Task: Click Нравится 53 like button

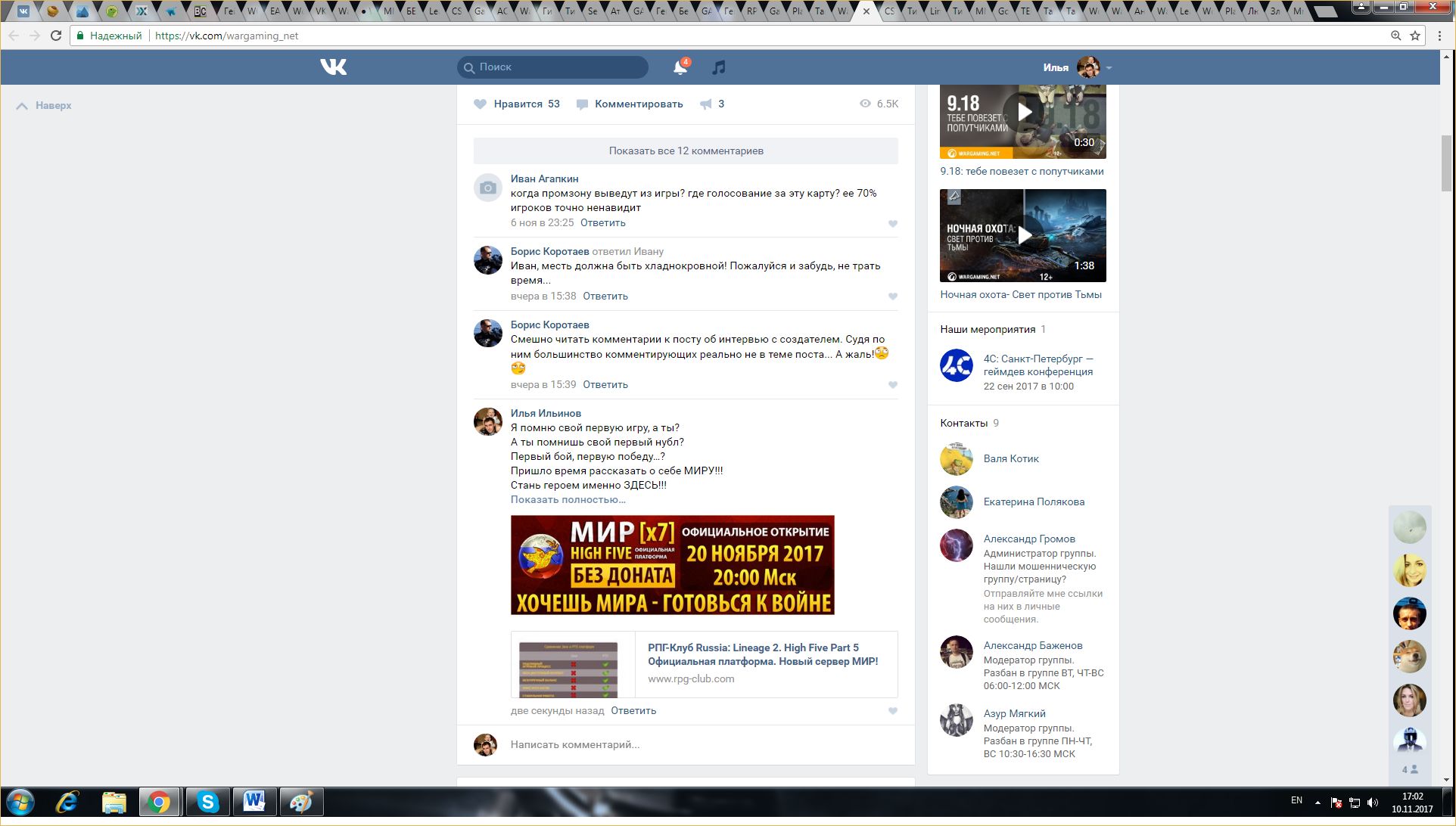Action: pyautogui.click(x=517, y=104)
